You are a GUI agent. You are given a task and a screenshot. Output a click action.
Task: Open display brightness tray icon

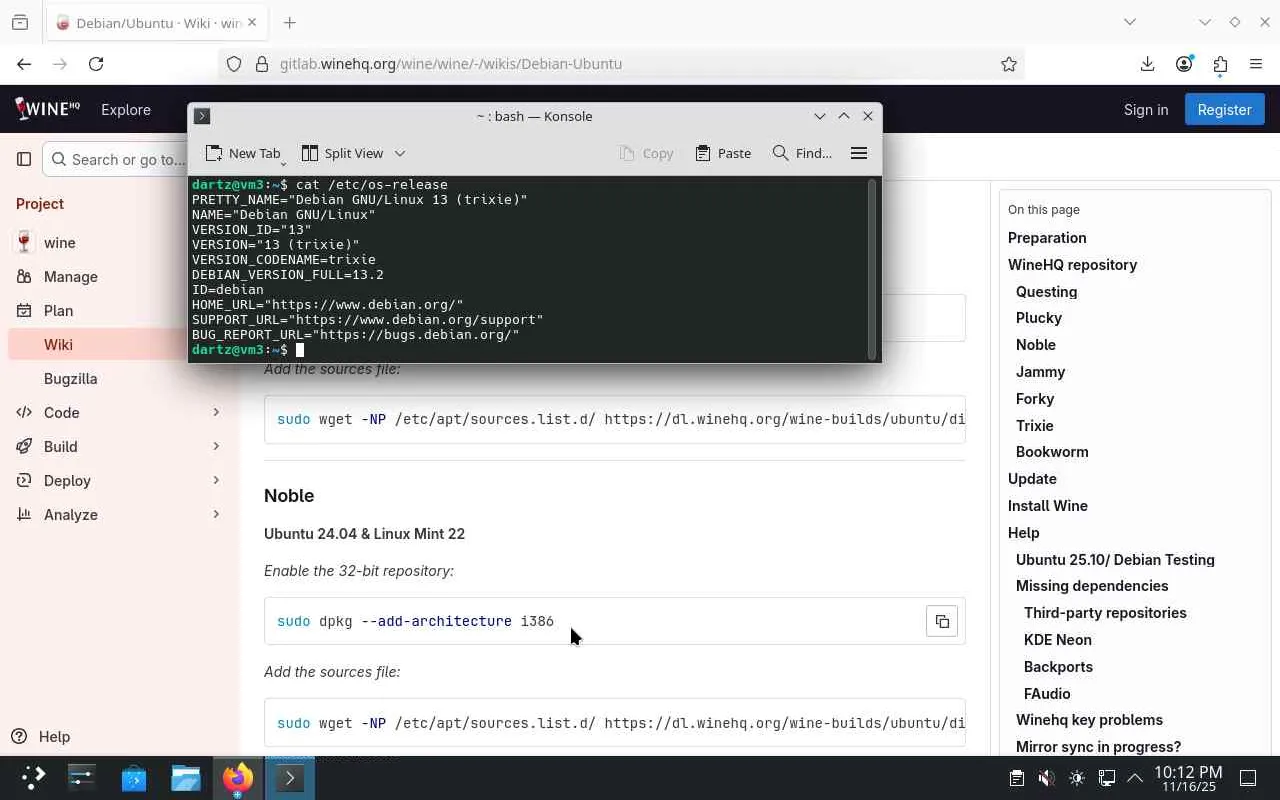[1077, 778]
